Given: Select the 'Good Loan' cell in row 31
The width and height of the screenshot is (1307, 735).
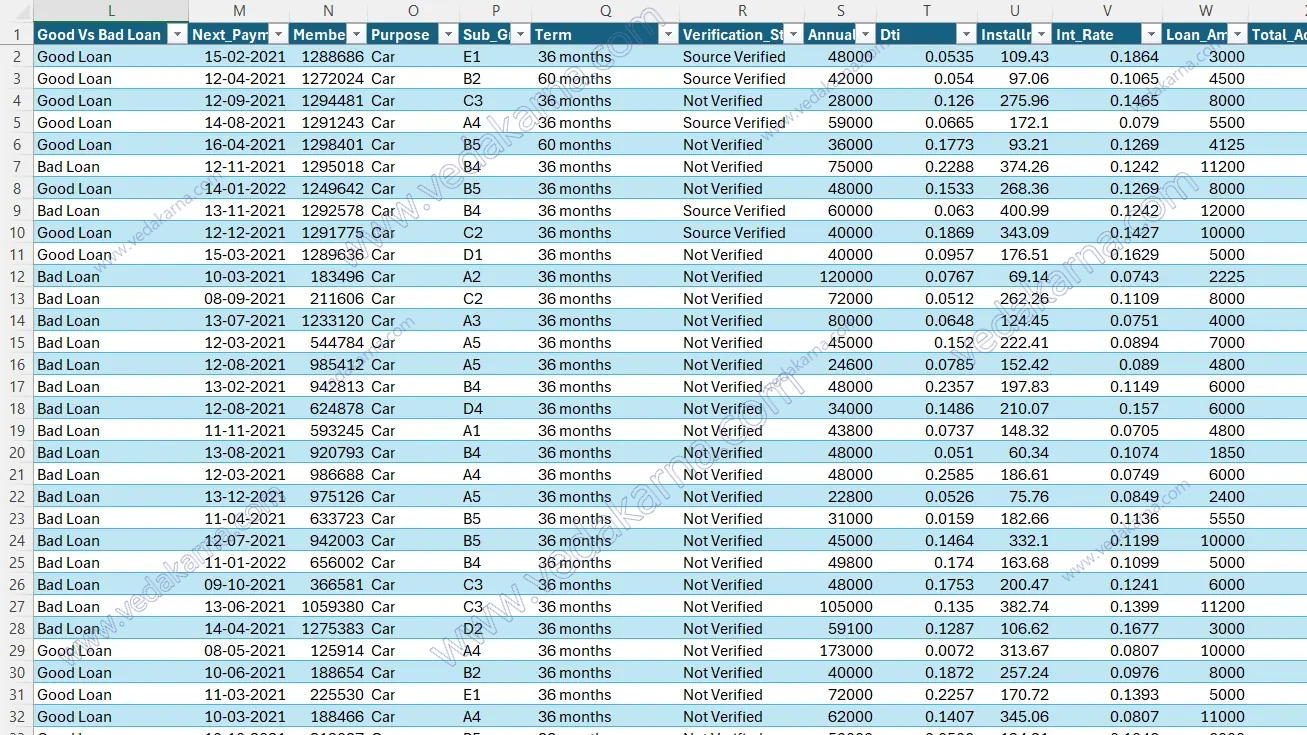Looking at the screenshot, I should (x=111, y=694).
